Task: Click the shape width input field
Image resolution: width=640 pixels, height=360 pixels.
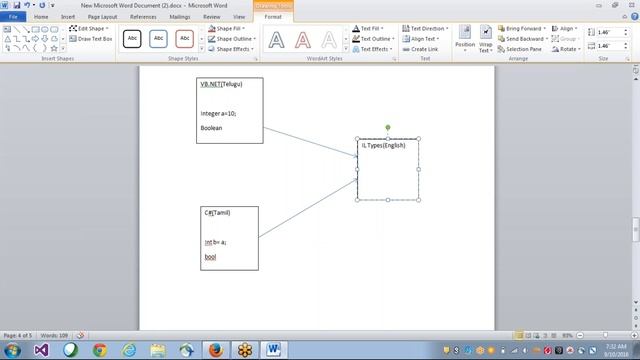Action: (609, 46)
